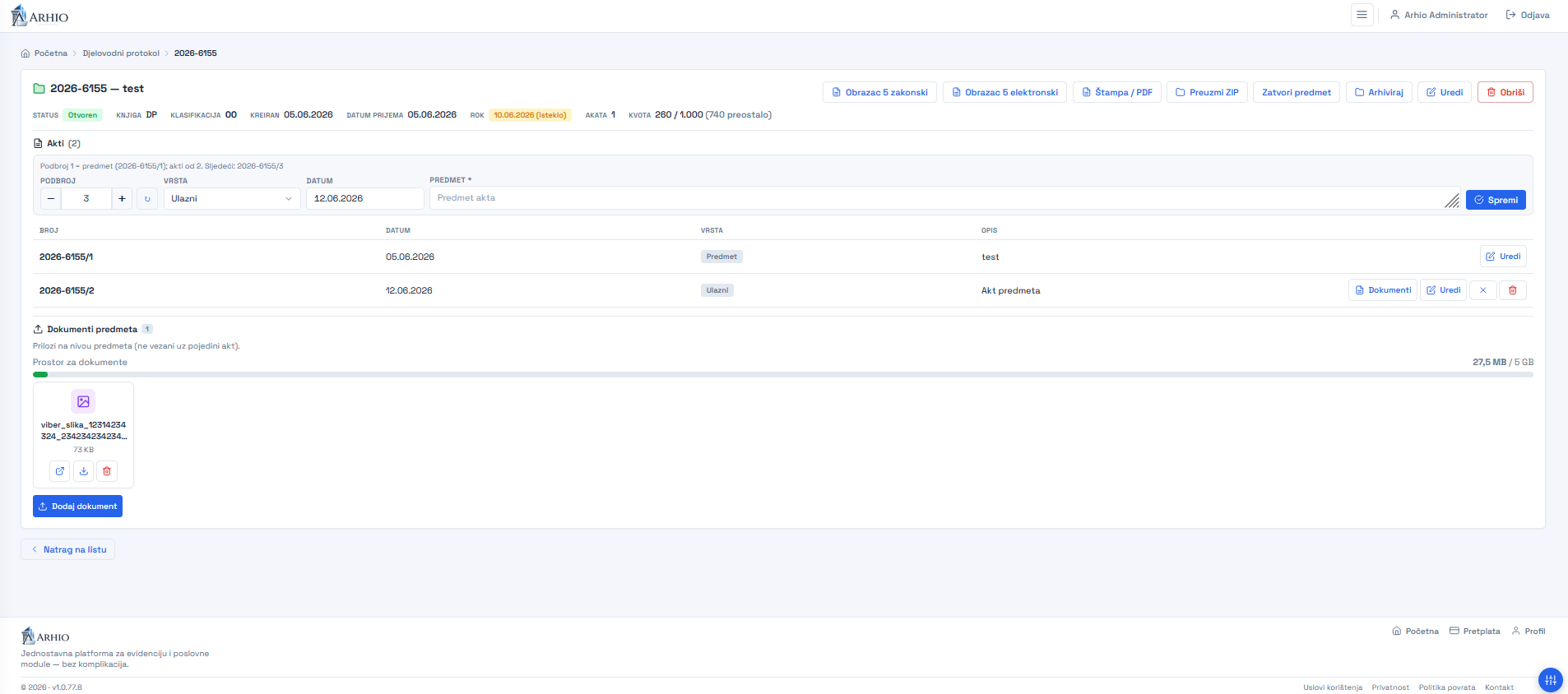The image size is (1568, 694).
Task: Open the Vrsta dropdown showing Ulazni
Action: click(x=232, y=198)
